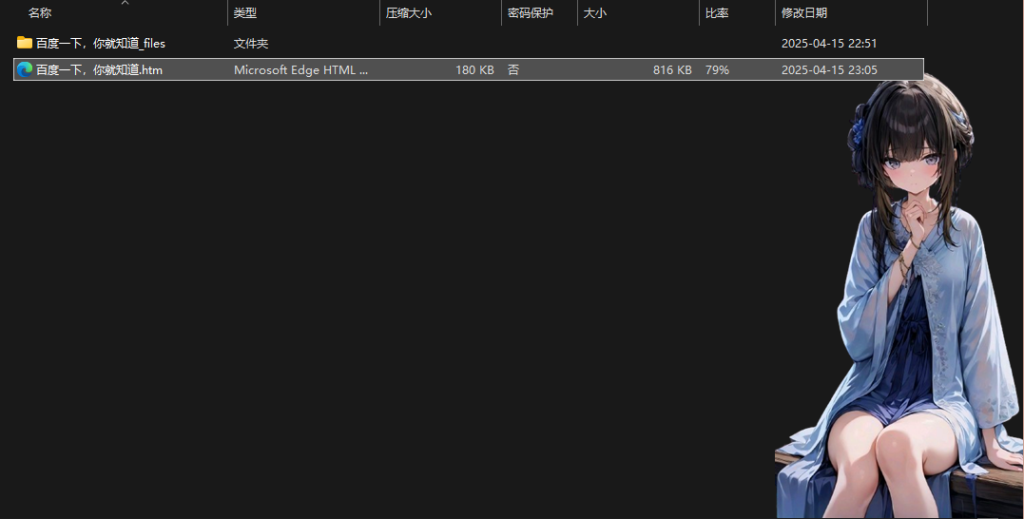Click the 79% ratio value
Image resolution: width=1024 pixels, height=519 pixels.
[x=717, y=70]
